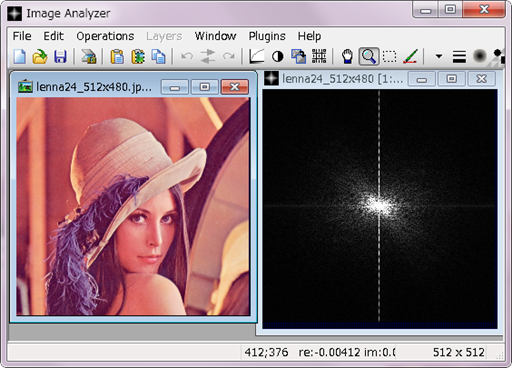The width and height of the screenshot is (512, 368).
Task: Open the Help menu
Action: [309, 36]
